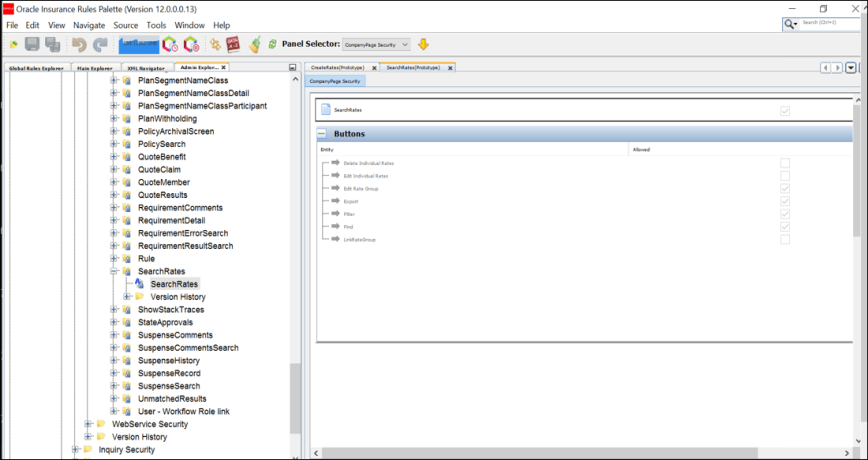Click the search magnifier icon
Viewport: 868px width, 460px height.
pos(789,24)
